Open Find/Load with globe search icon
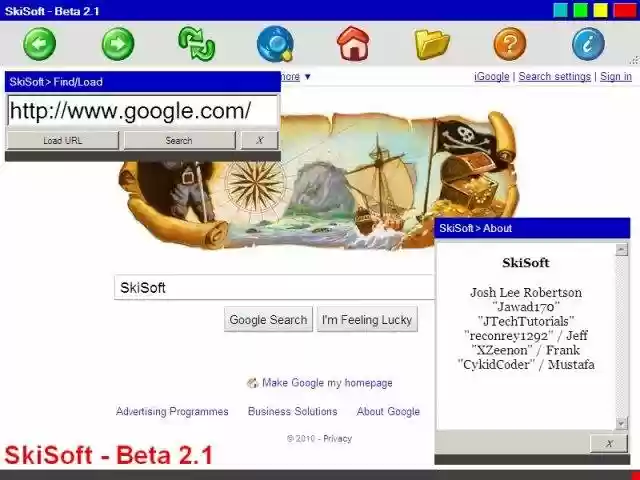640x480 pixels. tap(276, 44)
